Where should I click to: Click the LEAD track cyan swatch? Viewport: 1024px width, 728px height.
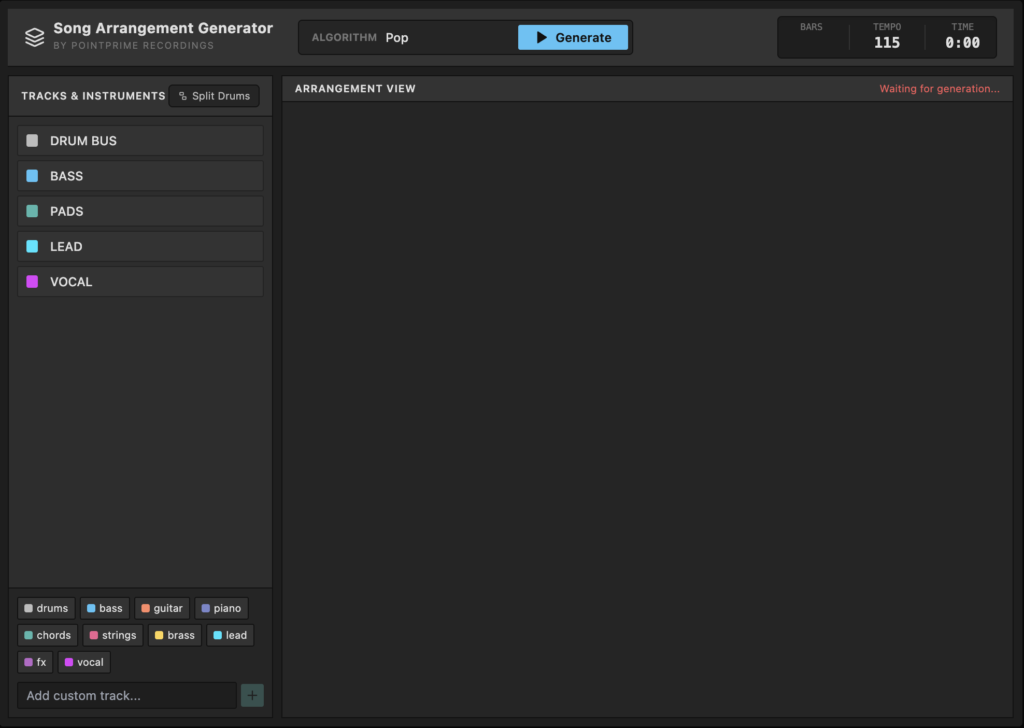32,246
